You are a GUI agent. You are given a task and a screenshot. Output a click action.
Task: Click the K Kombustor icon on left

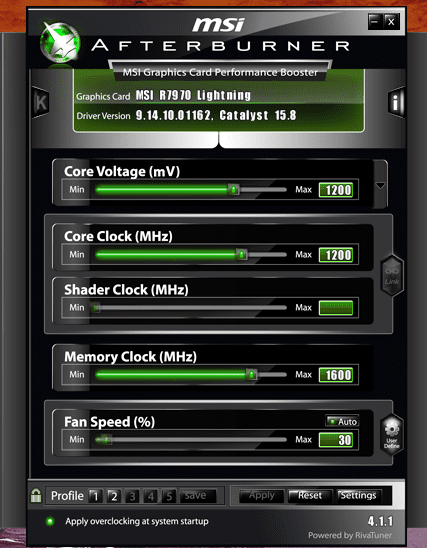click(41, 102)
